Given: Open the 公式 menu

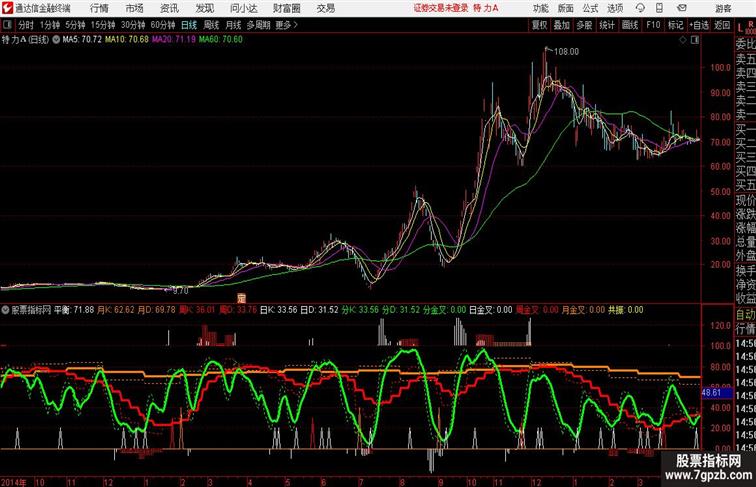Looking at the screenshot, I should (x=590, y=8).
